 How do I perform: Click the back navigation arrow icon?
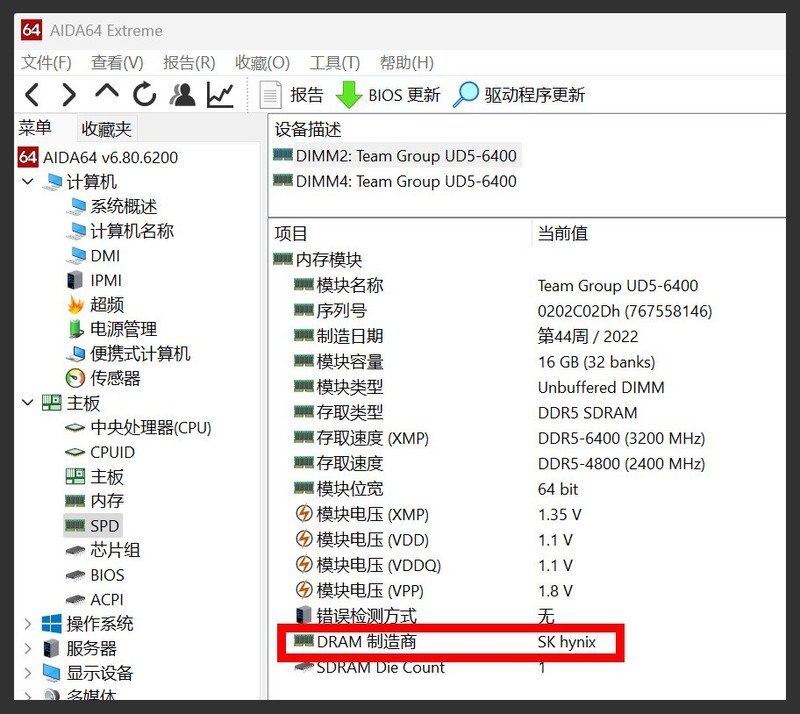pyautogui.click(x=32, y=94)
